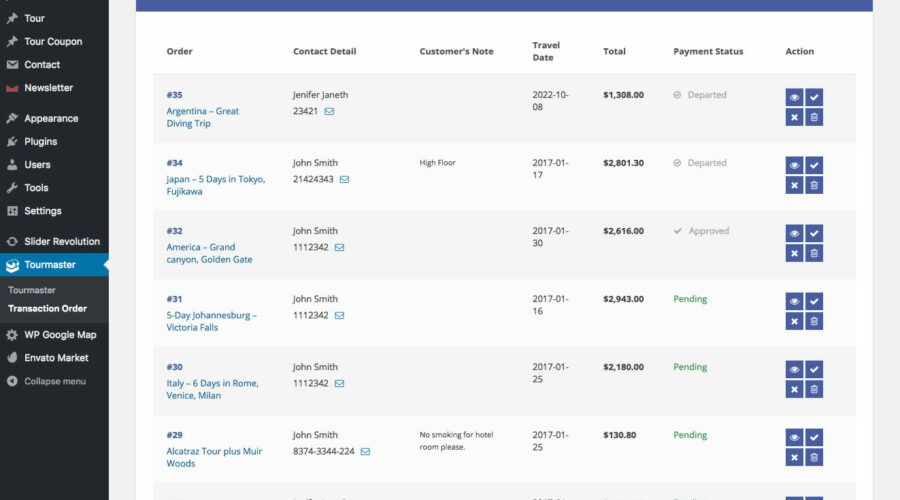Open Transaction Order submenu item
This screenshot has width=900, height=500.
(47, 309)
